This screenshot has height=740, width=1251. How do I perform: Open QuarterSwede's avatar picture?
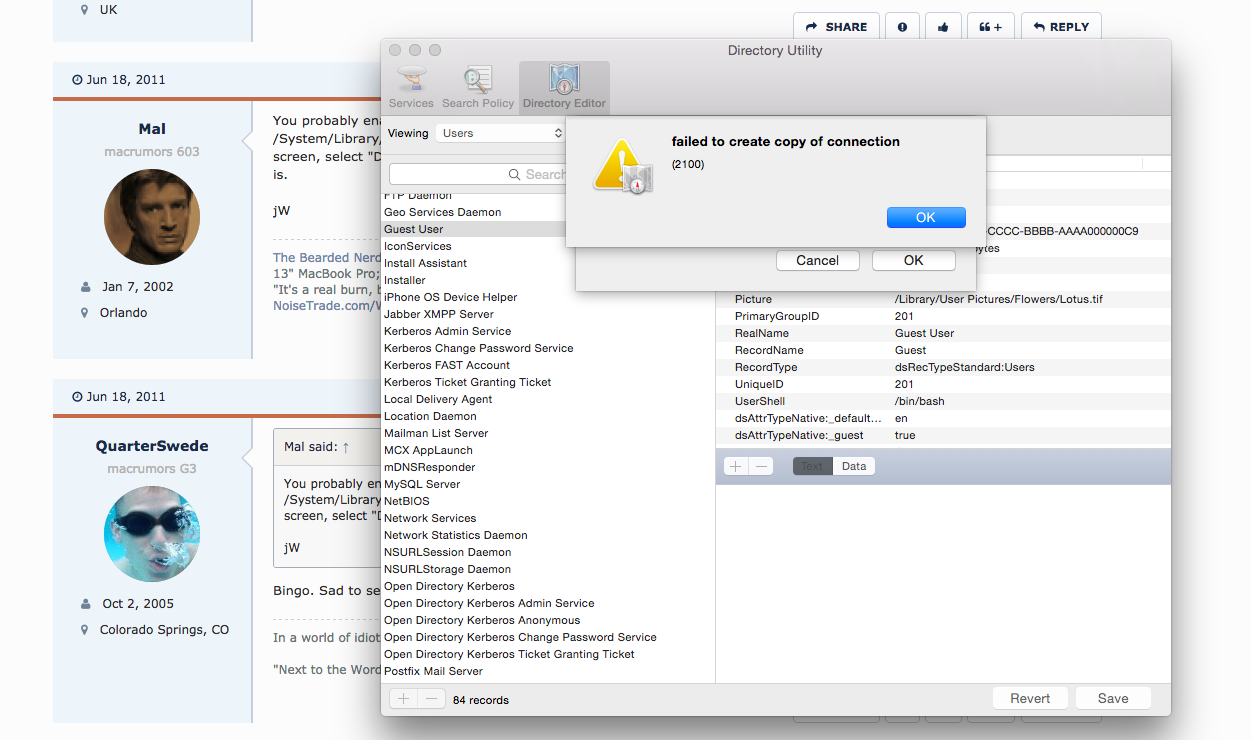point(152,534)
